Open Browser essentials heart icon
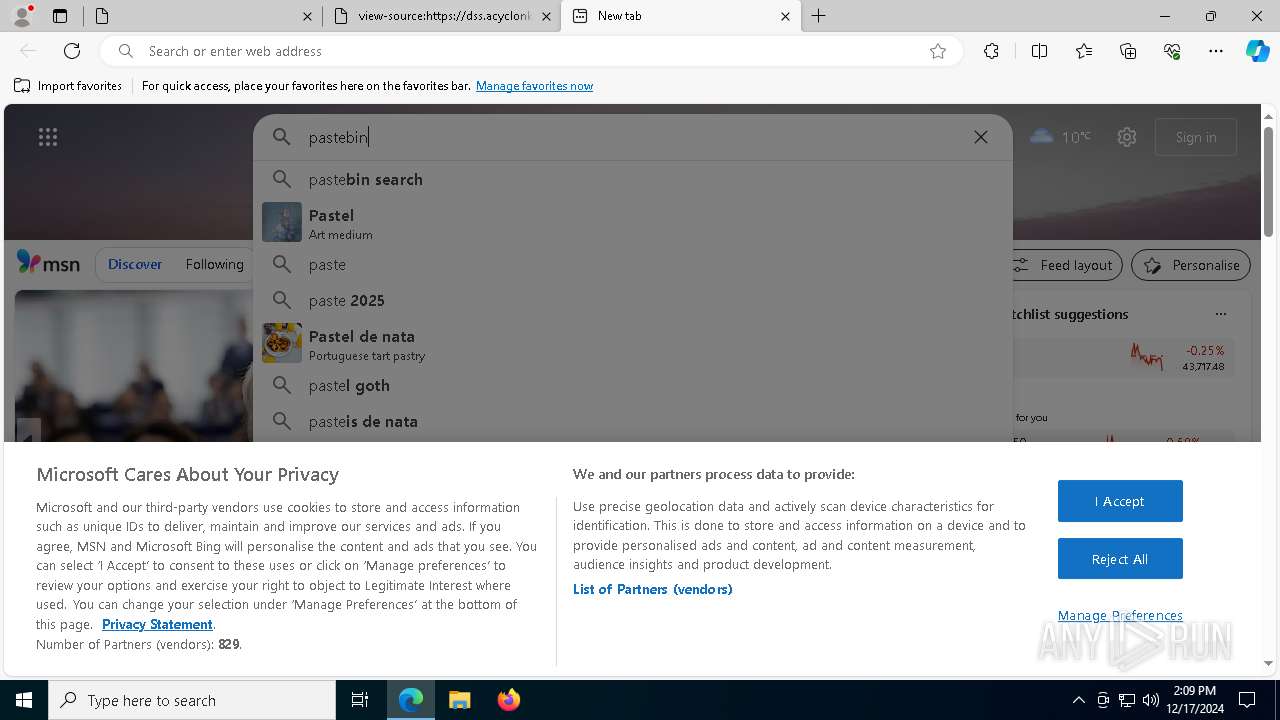 (x=1172, y=51)
